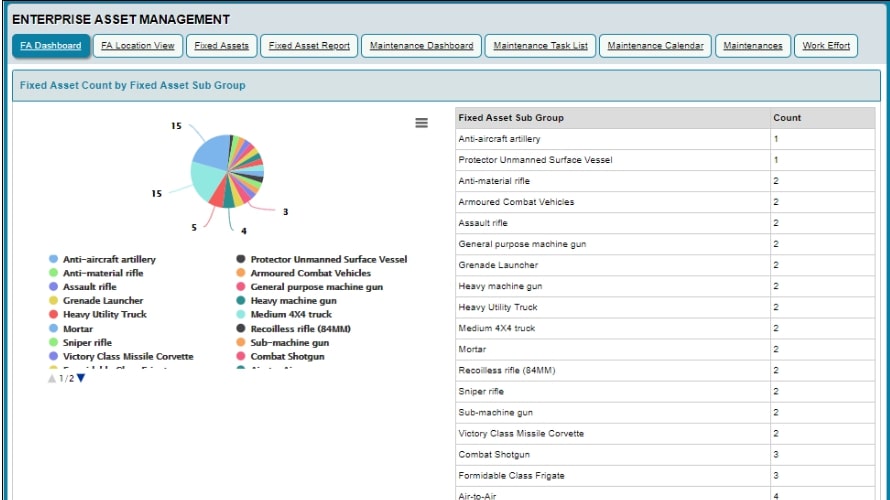Toggle Anti-aircraft artillery legend item

109,259
